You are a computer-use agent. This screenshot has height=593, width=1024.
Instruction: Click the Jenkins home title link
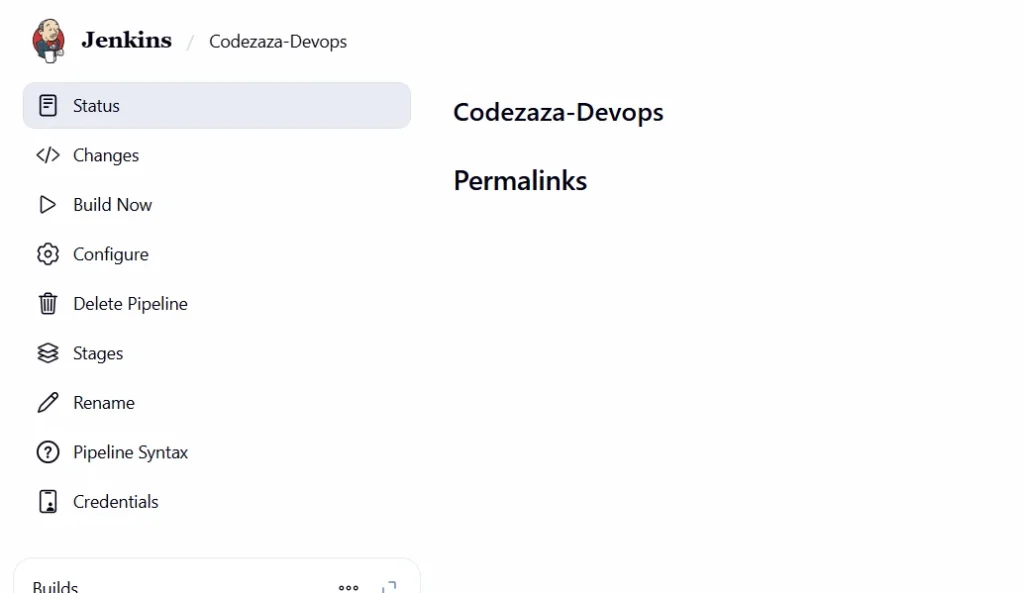[126, 41]
